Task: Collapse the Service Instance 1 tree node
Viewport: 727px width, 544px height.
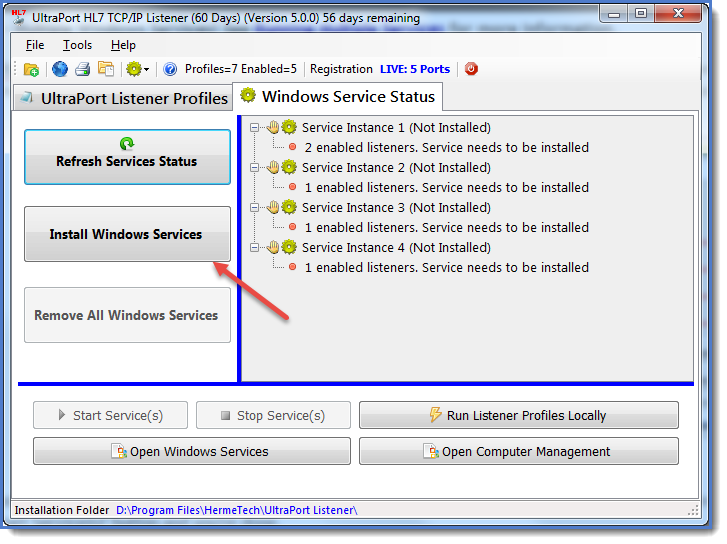Action: (x=254, y=127)
